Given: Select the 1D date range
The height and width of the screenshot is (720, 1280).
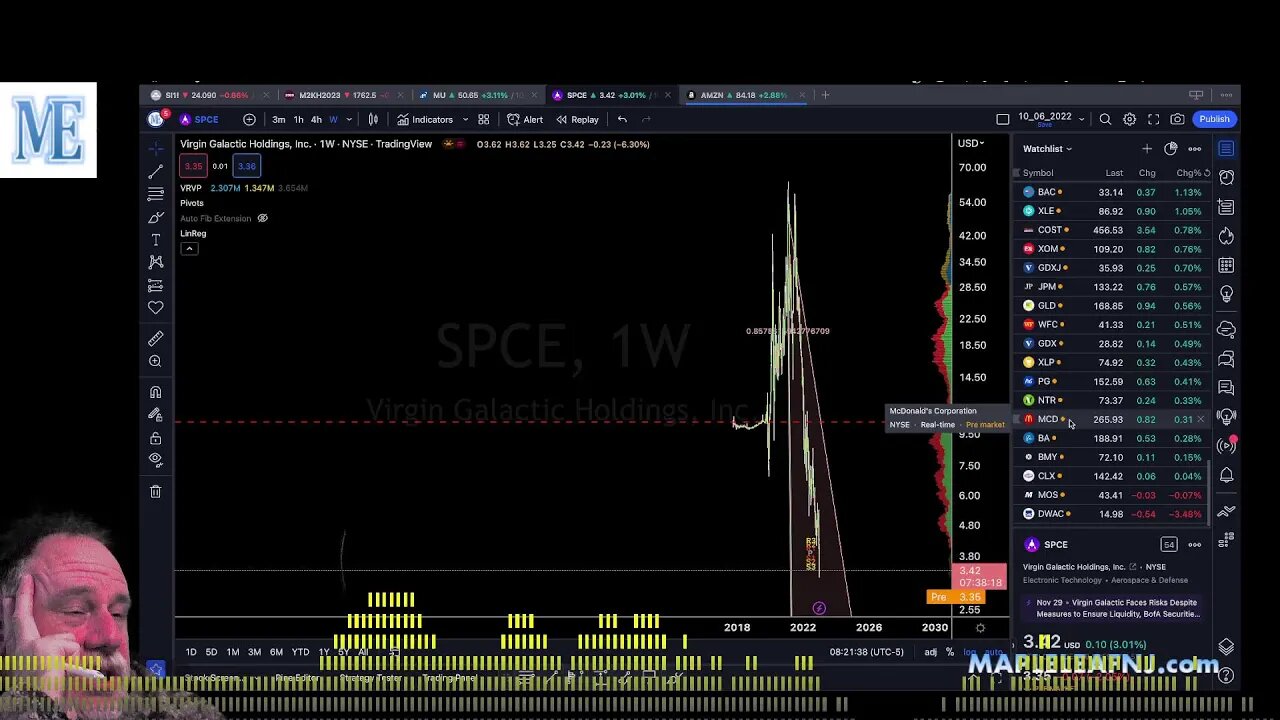Looking at the screenshot, I should click(190, 652).
